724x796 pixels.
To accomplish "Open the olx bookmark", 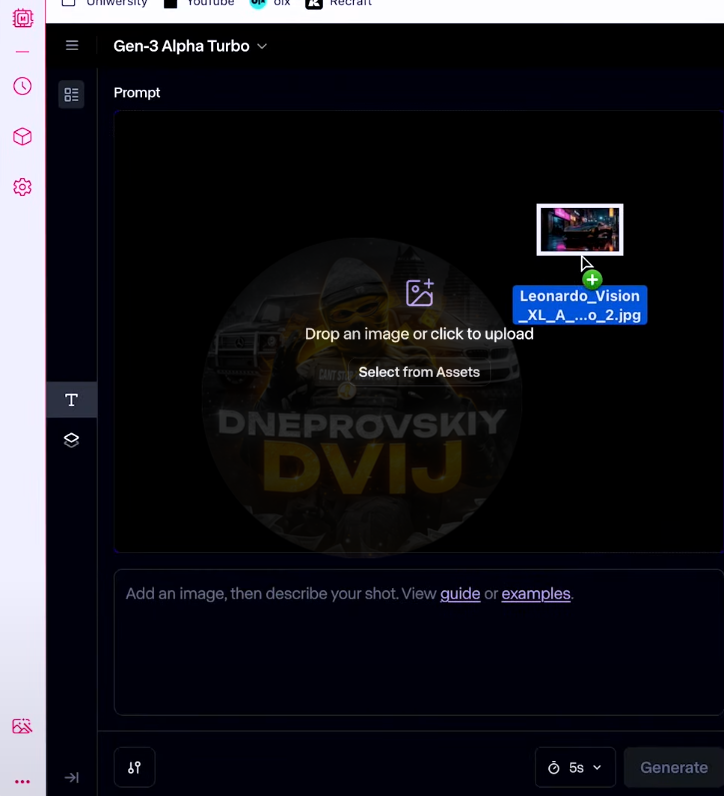I will point(270,3).
